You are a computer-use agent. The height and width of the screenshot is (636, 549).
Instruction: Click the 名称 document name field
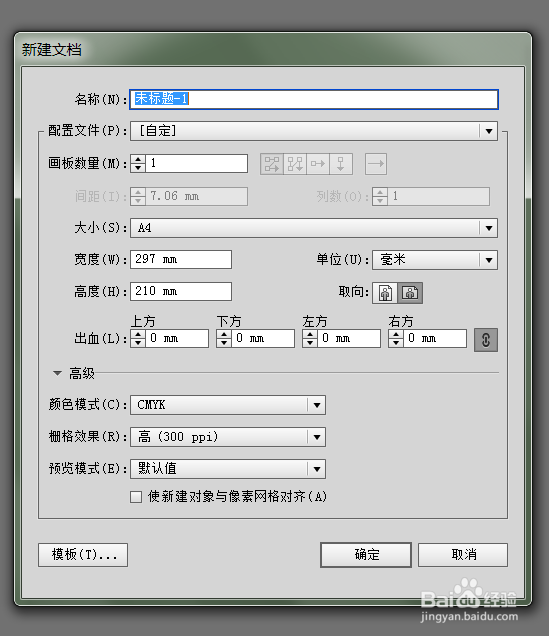[x=314, y=99]
